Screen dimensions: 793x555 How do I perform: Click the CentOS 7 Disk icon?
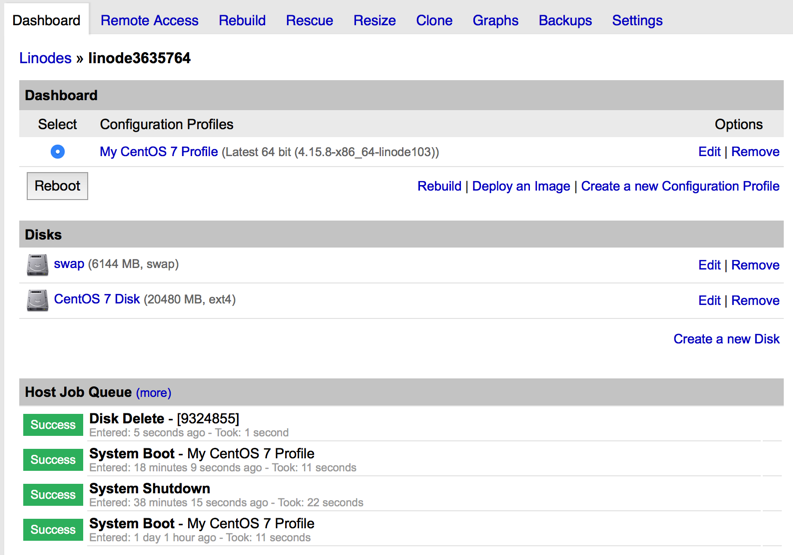point(37,300)
